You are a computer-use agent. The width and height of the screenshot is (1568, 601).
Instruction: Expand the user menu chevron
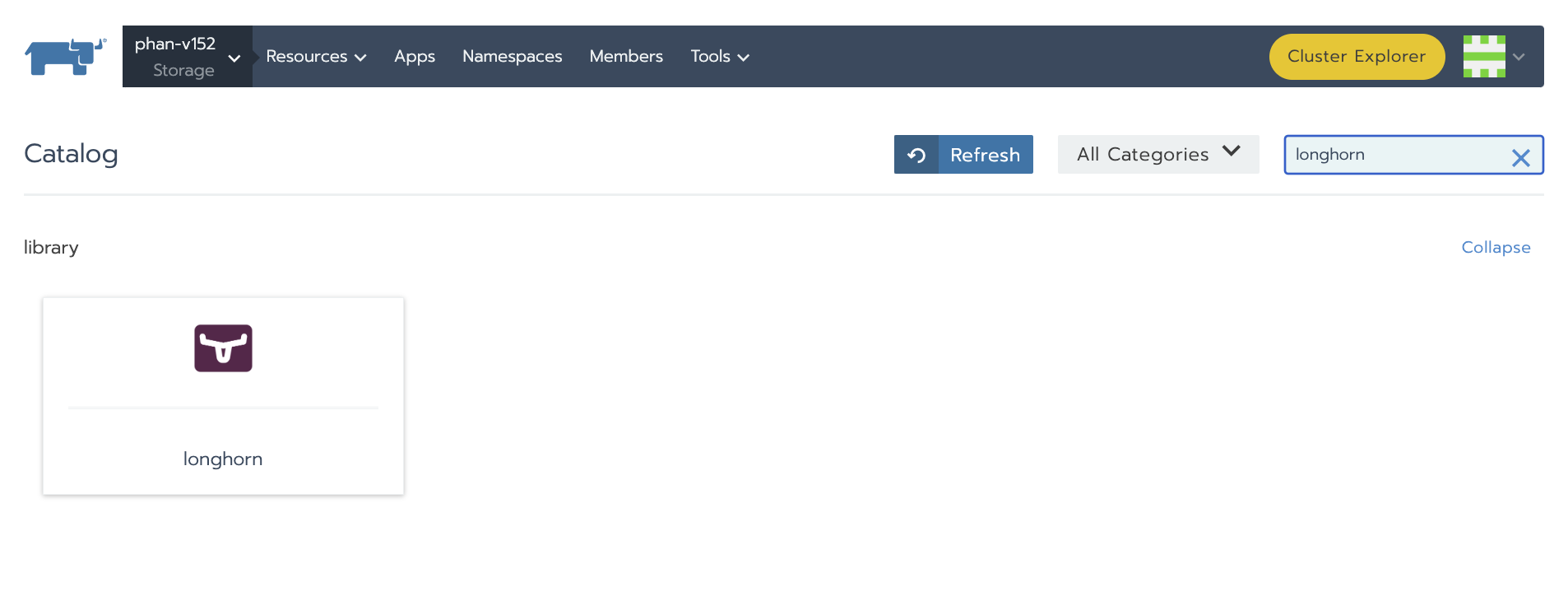coord(1519,57)
